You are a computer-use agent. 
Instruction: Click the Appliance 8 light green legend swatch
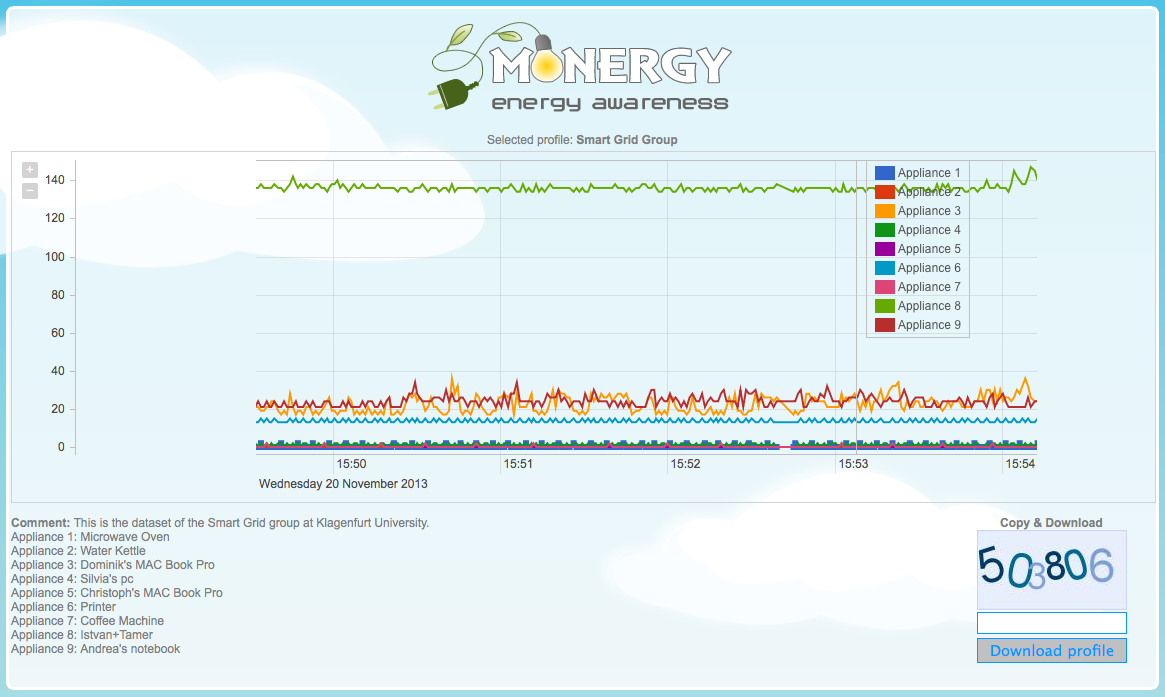[x=884, y=306]
